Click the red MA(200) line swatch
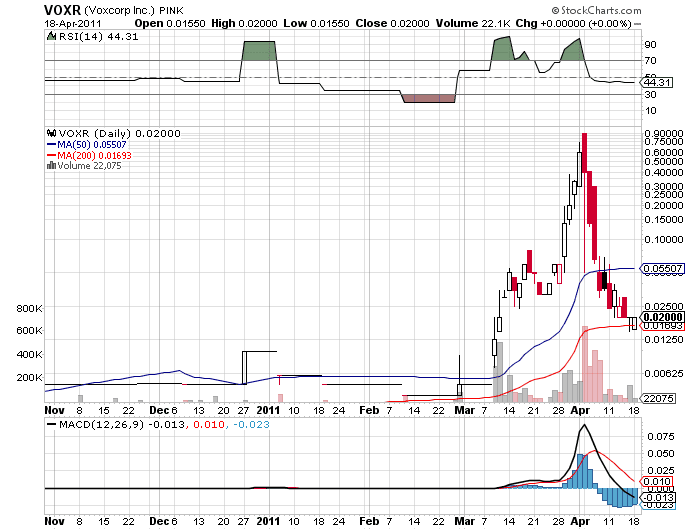Viewport: 700px width, 530px height. (51, 155)
